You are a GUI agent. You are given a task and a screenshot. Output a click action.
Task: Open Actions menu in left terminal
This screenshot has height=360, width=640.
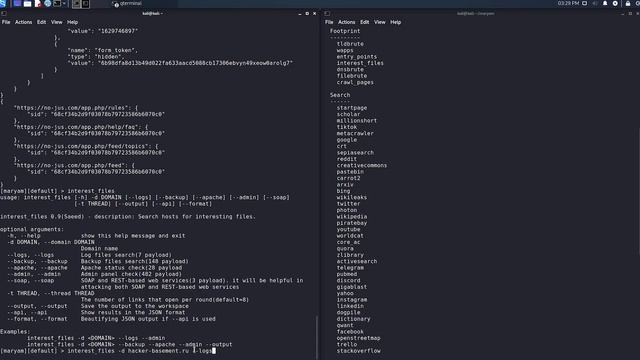23,22
